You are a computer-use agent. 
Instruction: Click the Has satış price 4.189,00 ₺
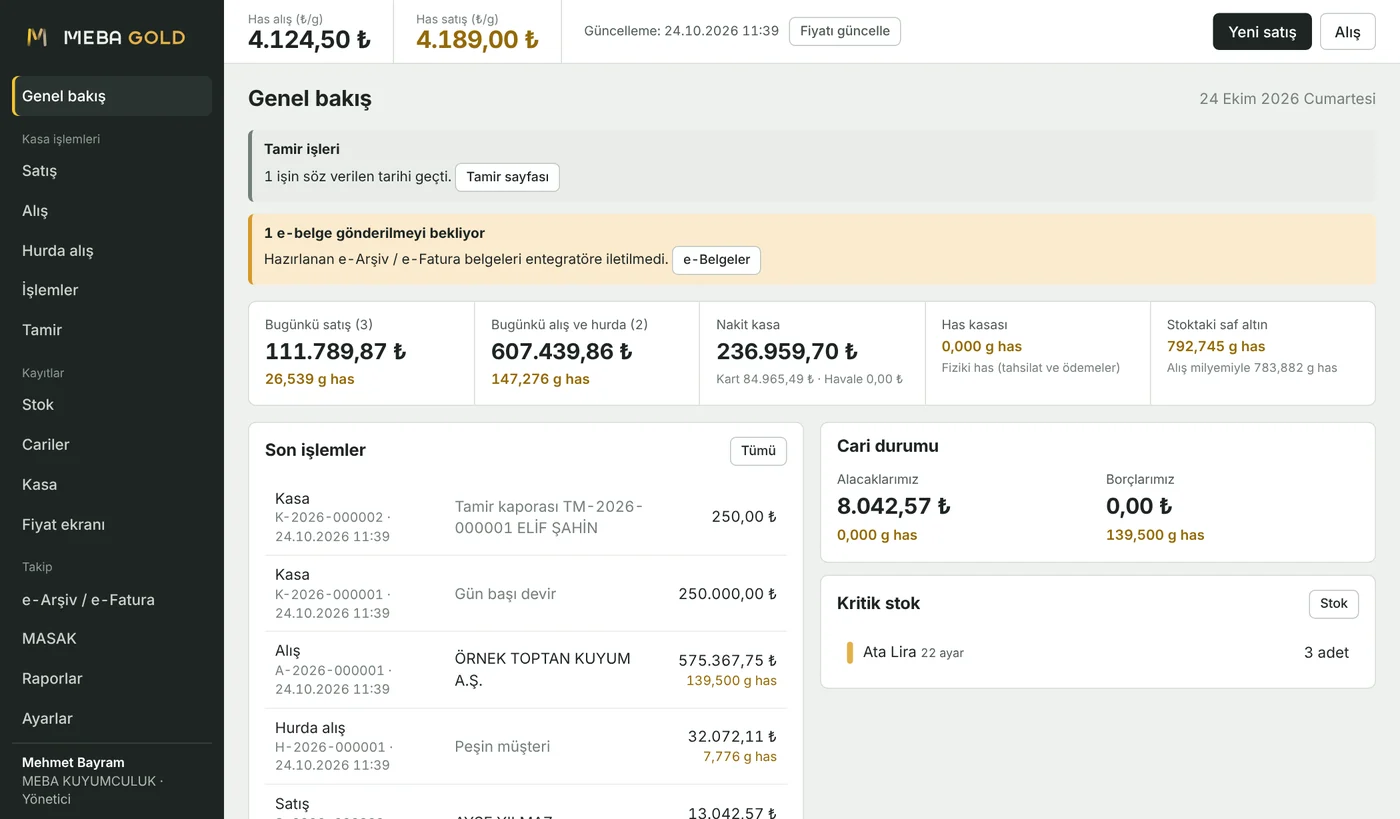coord(477,40)
